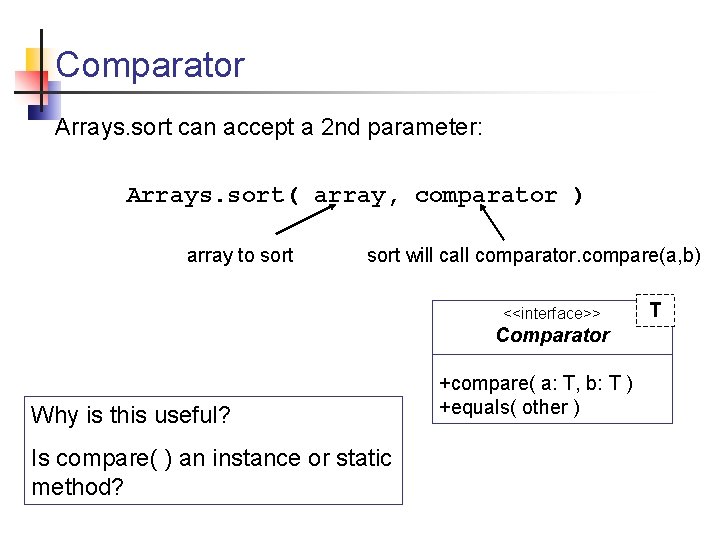Click the 'Arrays.sort can accept' sentence
The image size is (720, 540).
tap(268, 128)
